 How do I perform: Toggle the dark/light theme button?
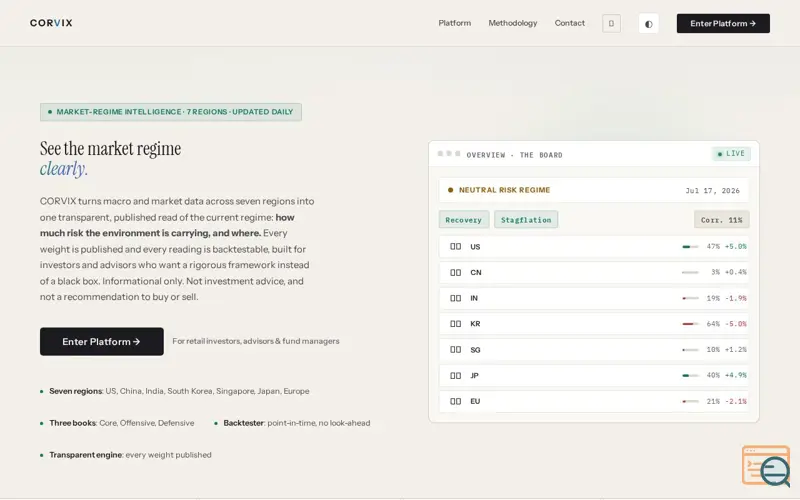click(x=648, y=23)
